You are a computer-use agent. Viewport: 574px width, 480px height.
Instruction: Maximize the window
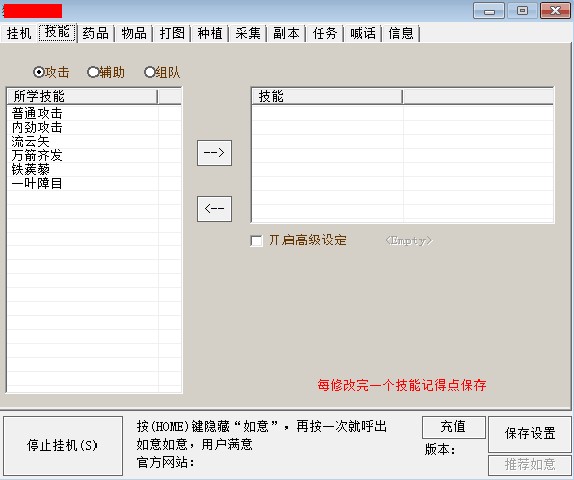click(x=522, y=10)
